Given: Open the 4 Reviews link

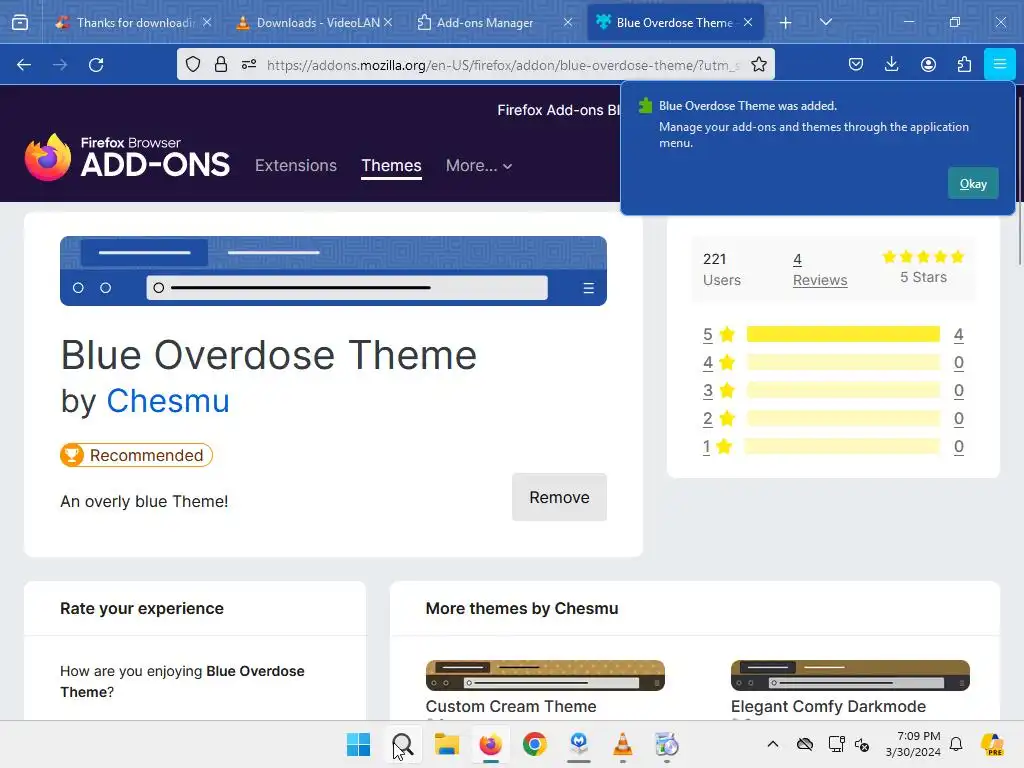Looking at the screenshot, I should (820, 270).
